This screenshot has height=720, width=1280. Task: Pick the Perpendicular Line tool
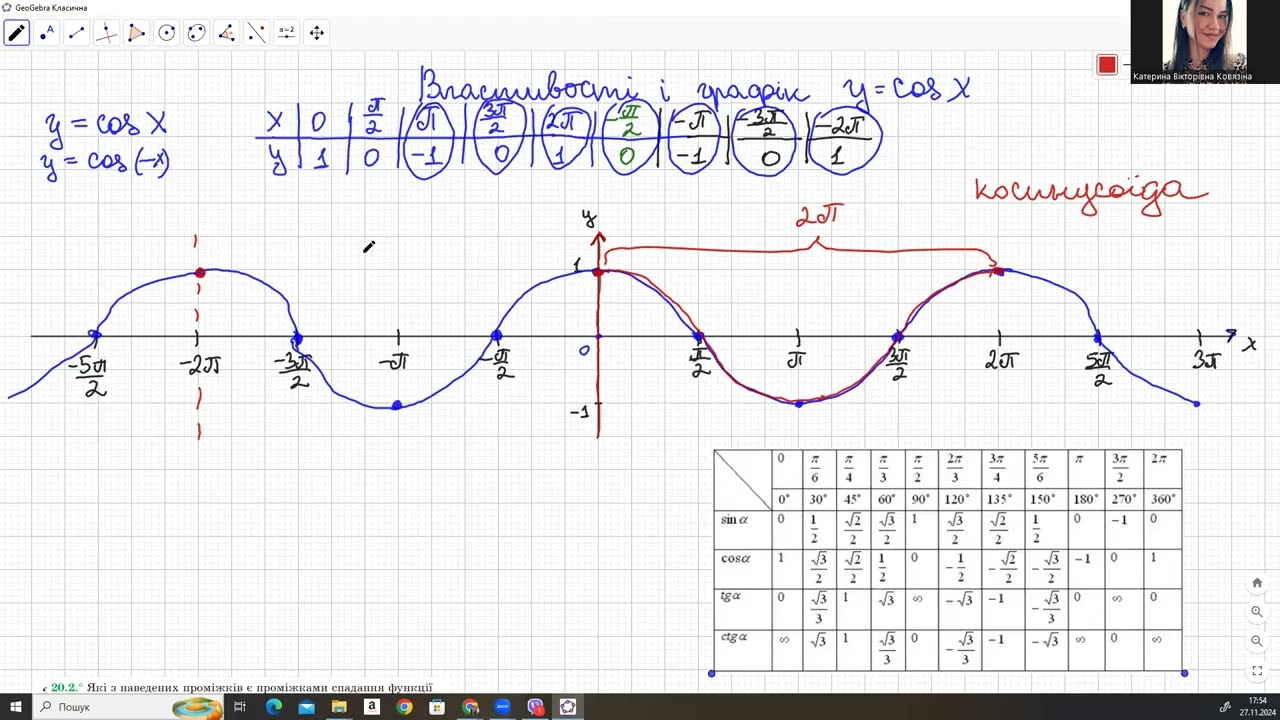click(x=107, y=33)
